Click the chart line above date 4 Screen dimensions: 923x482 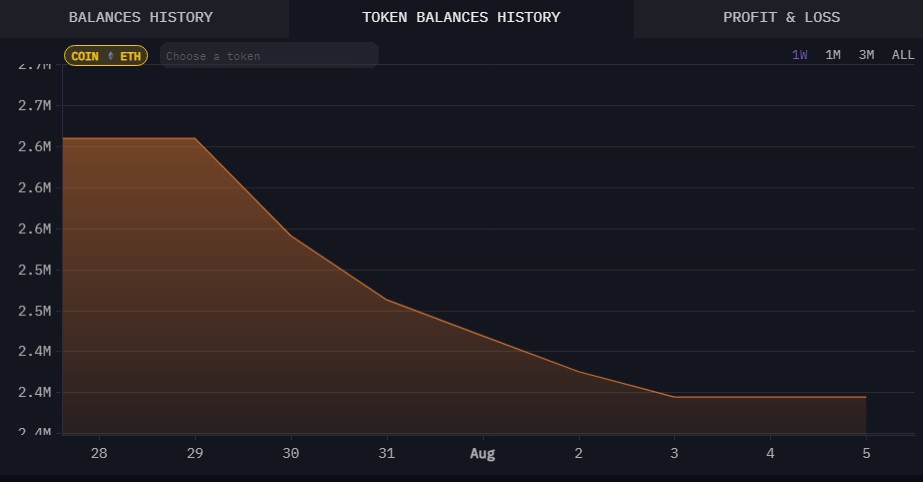(770, 397)
